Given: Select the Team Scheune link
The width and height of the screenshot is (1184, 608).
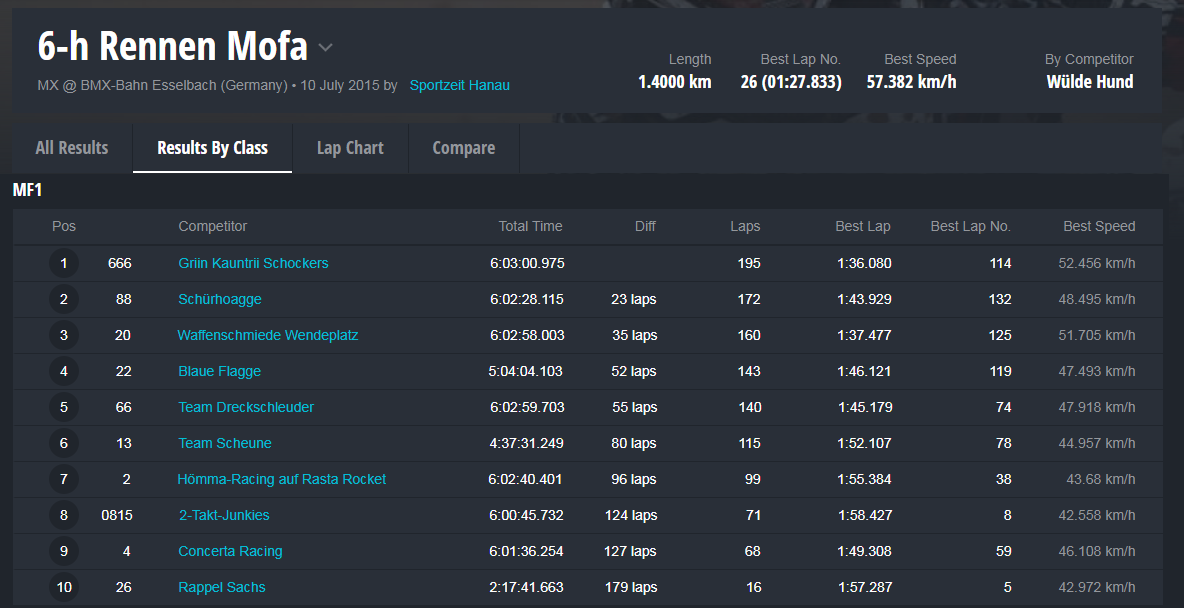Looking at the screenshot, I should 225,443.
